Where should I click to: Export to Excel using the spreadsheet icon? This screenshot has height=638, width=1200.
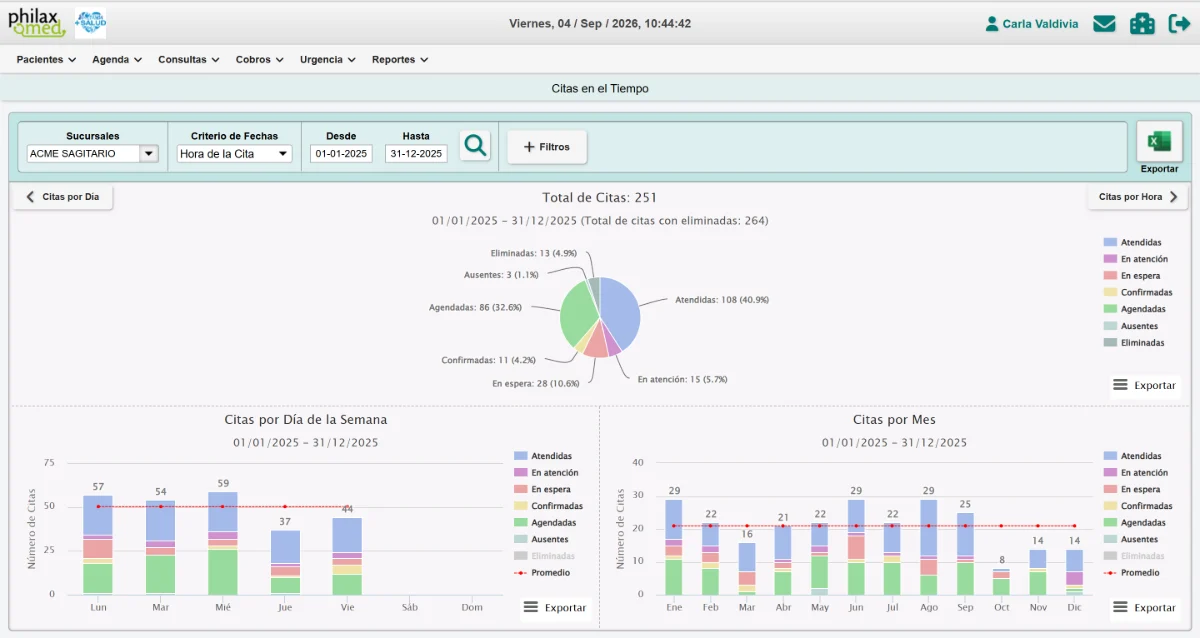[1159, 142]
